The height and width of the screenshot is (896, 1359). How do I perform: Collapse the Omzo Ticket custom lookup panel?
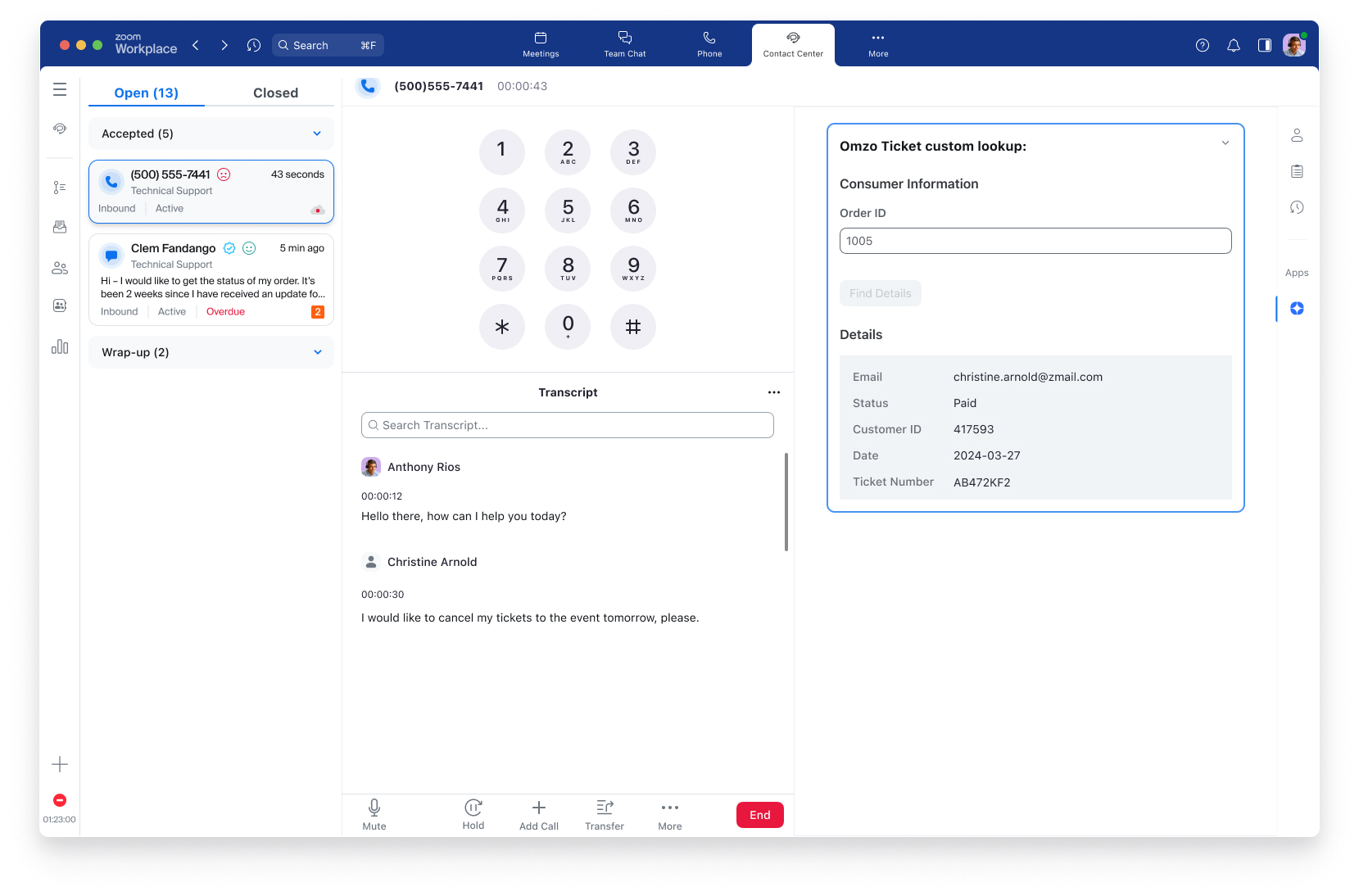point(1225,143)
